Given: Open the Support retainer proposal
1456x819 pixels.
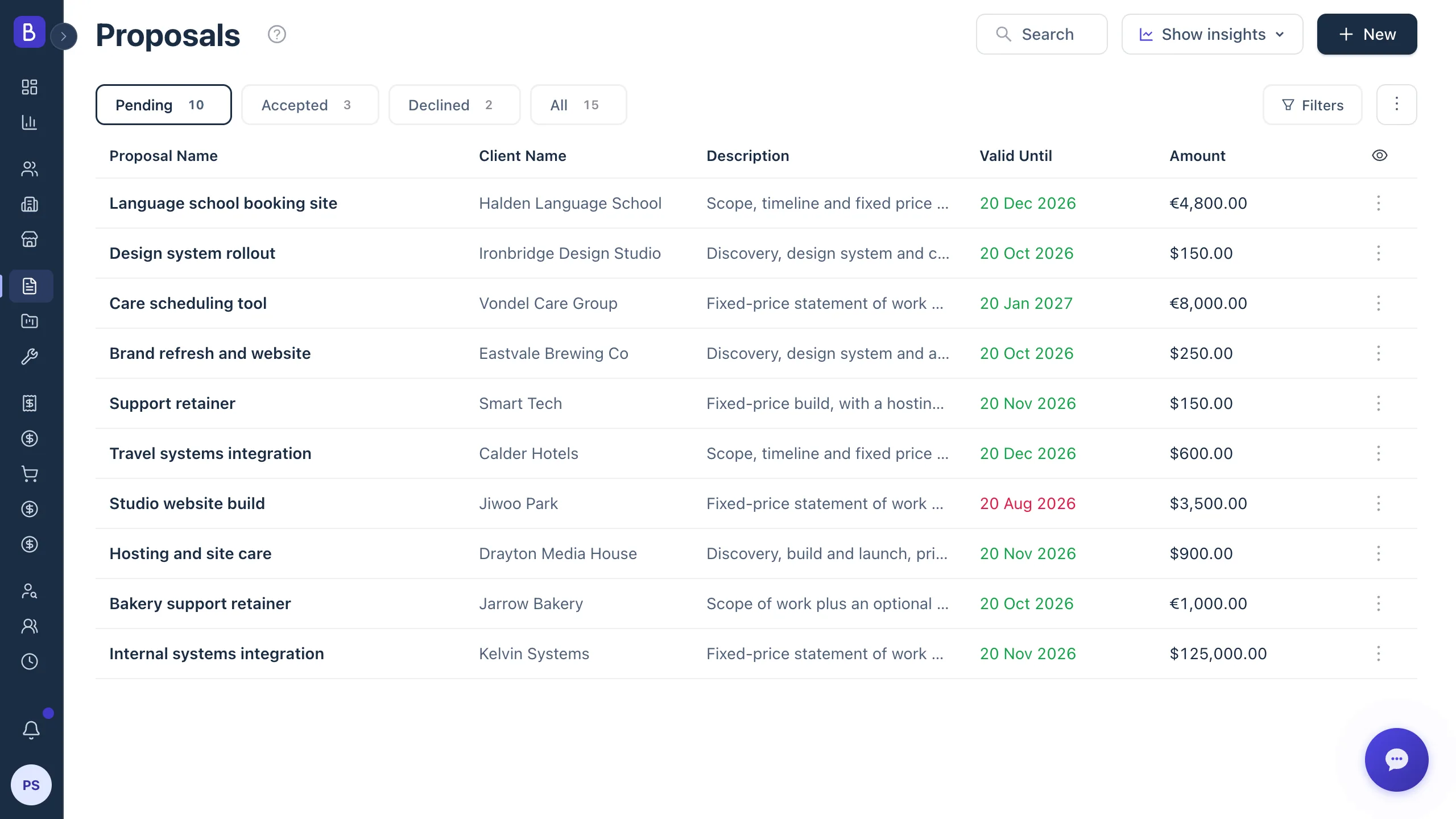Looking at the screenshot, I should tap(172, 403).
